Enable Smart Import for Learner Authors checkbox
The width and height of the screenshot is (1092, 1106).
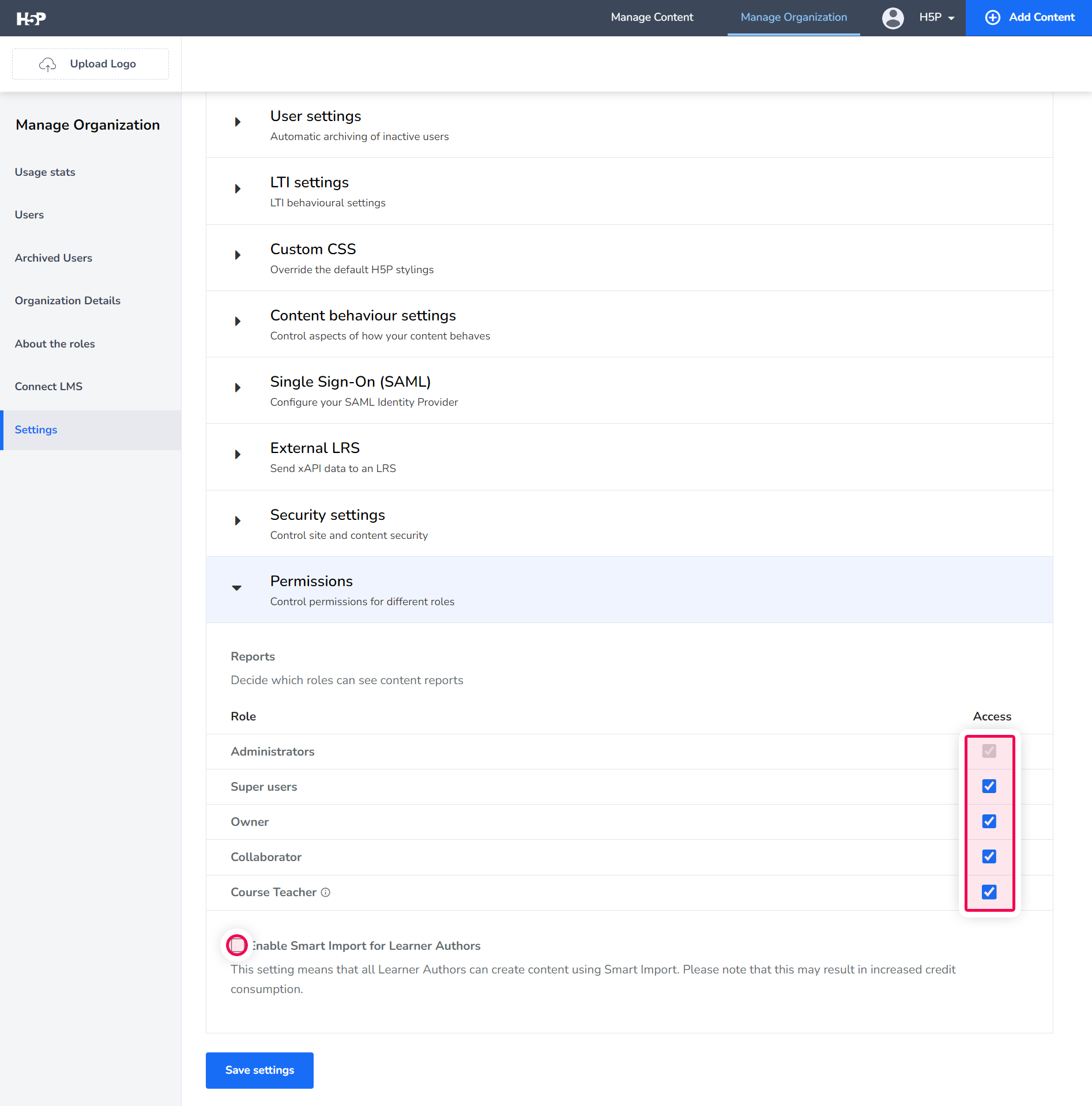tap(237, 945)
